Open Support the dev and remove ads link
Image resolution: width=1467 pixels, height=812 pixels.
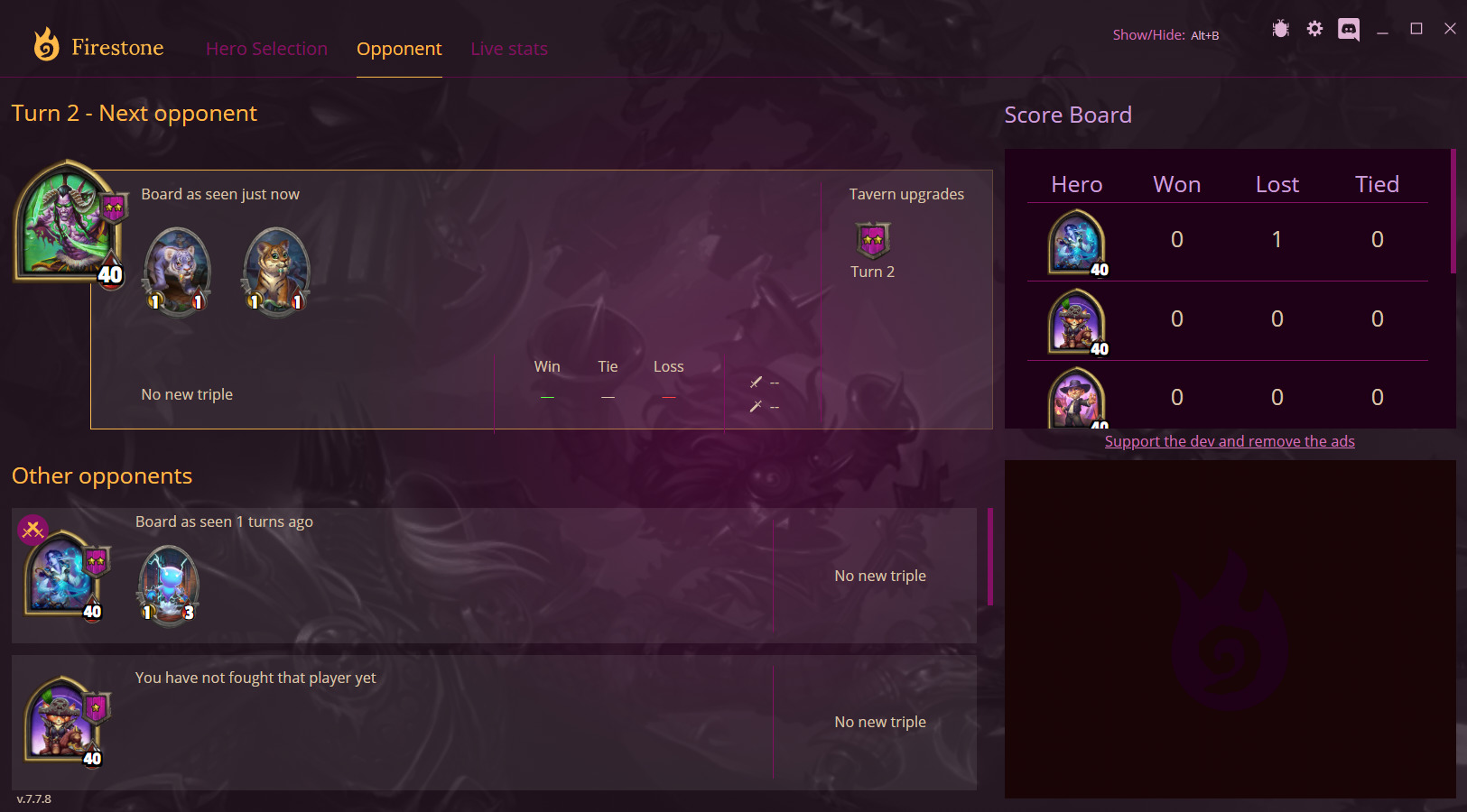click(1230, 441)
